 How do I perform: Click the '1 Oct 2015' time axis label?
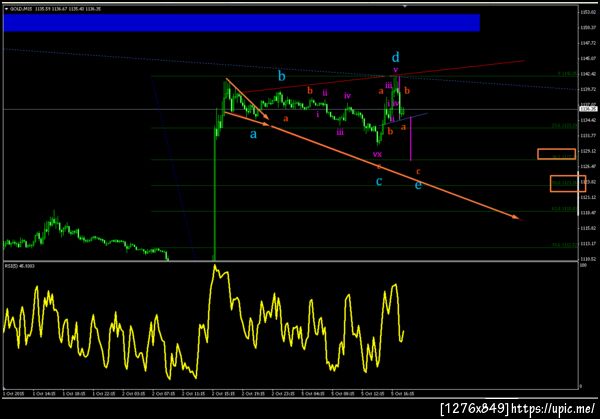click(13, 393)
